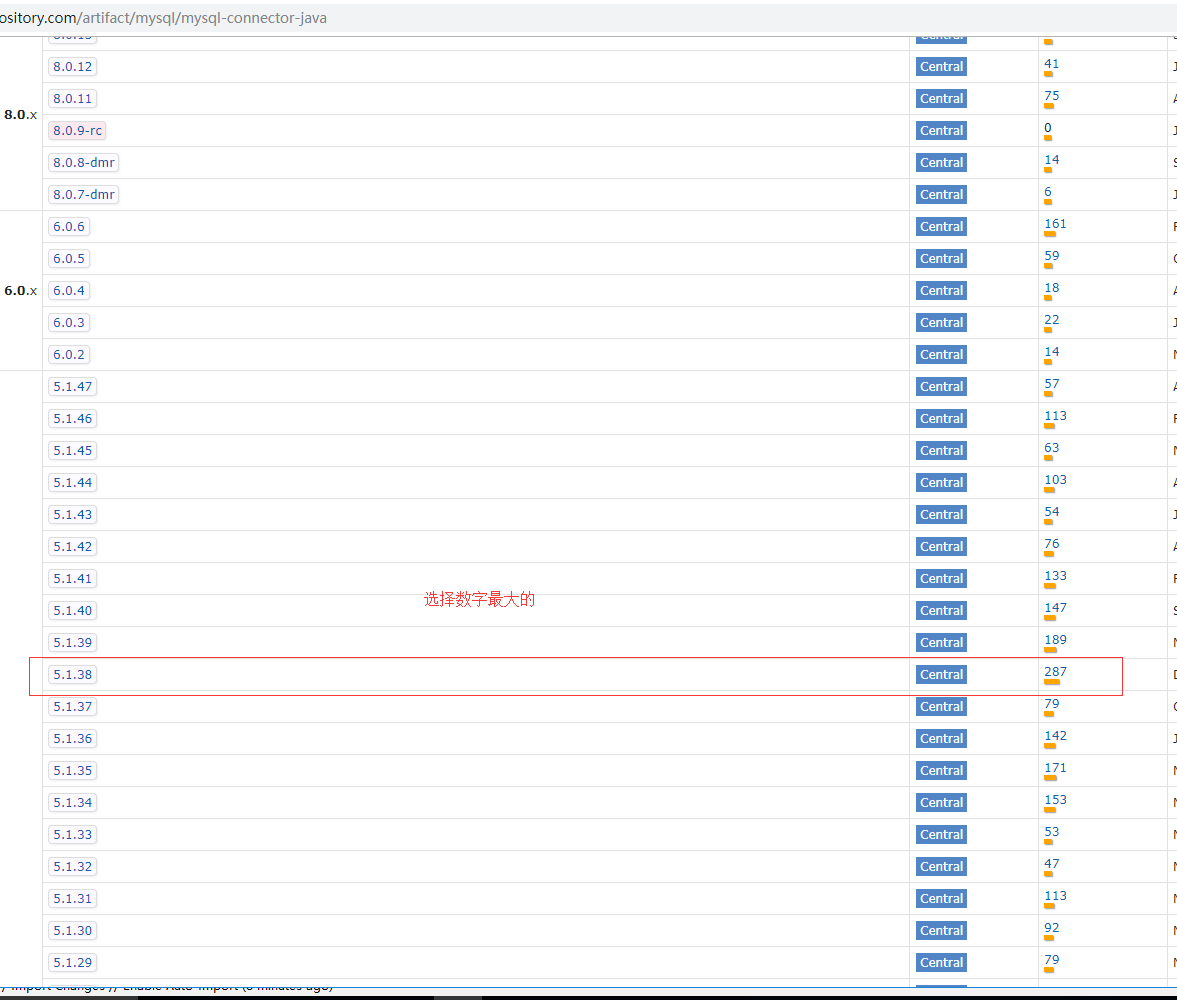Open usages count 142 for 5.1.36
Viewport: 1177px width, 1000px height.
(1055, 736)
